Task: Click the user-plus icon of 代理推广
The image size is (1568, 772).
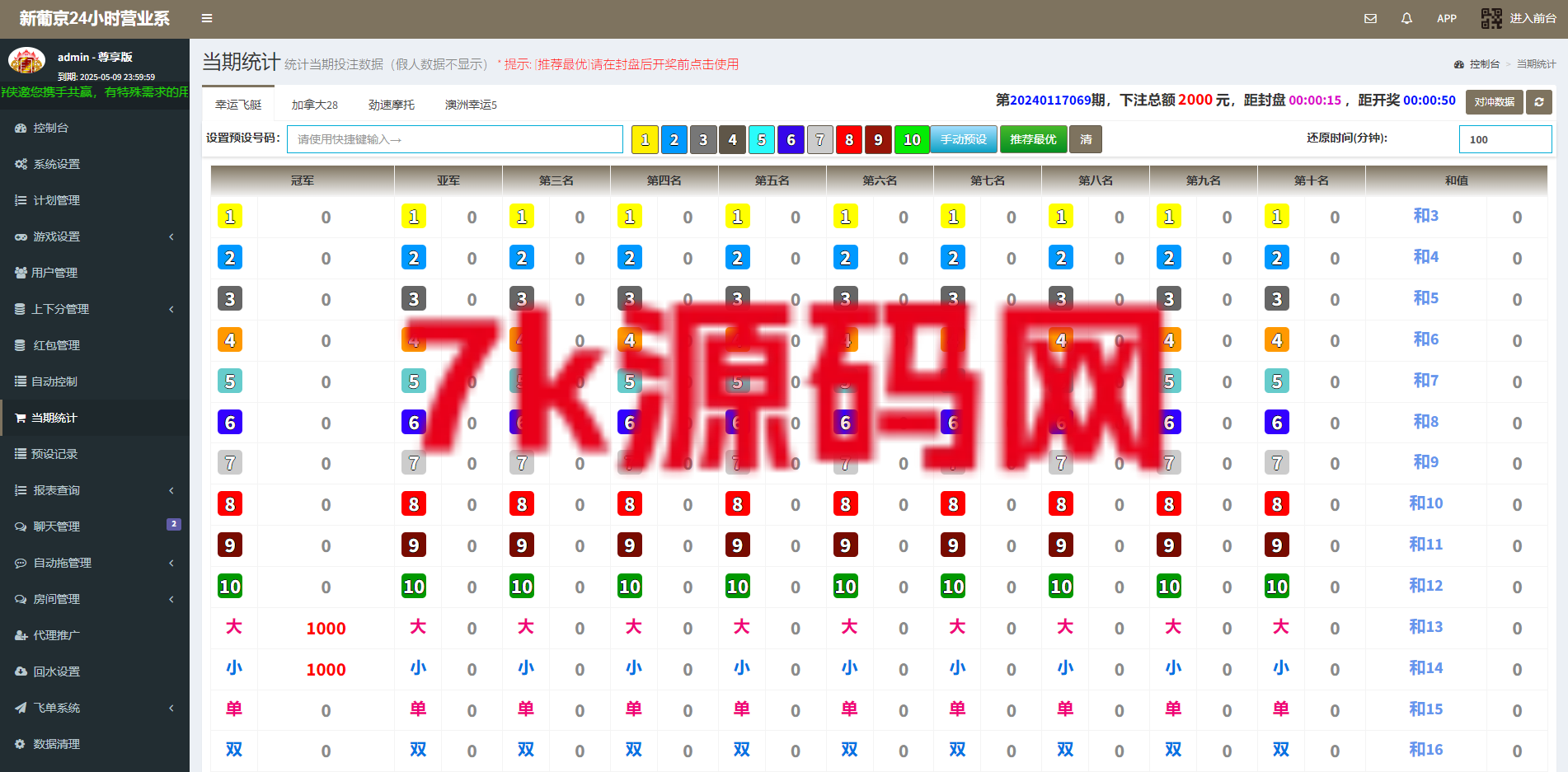Action: (21, 635)
